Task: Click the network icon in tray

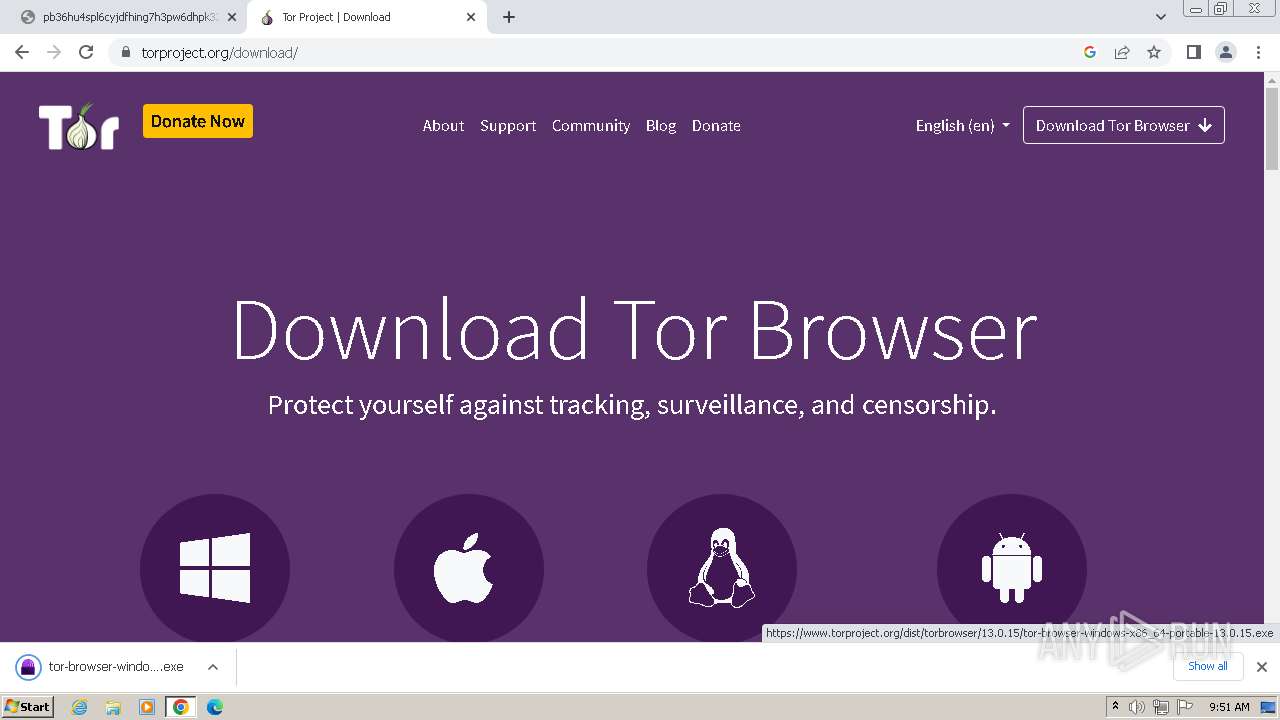Action: coord(1160,707)
